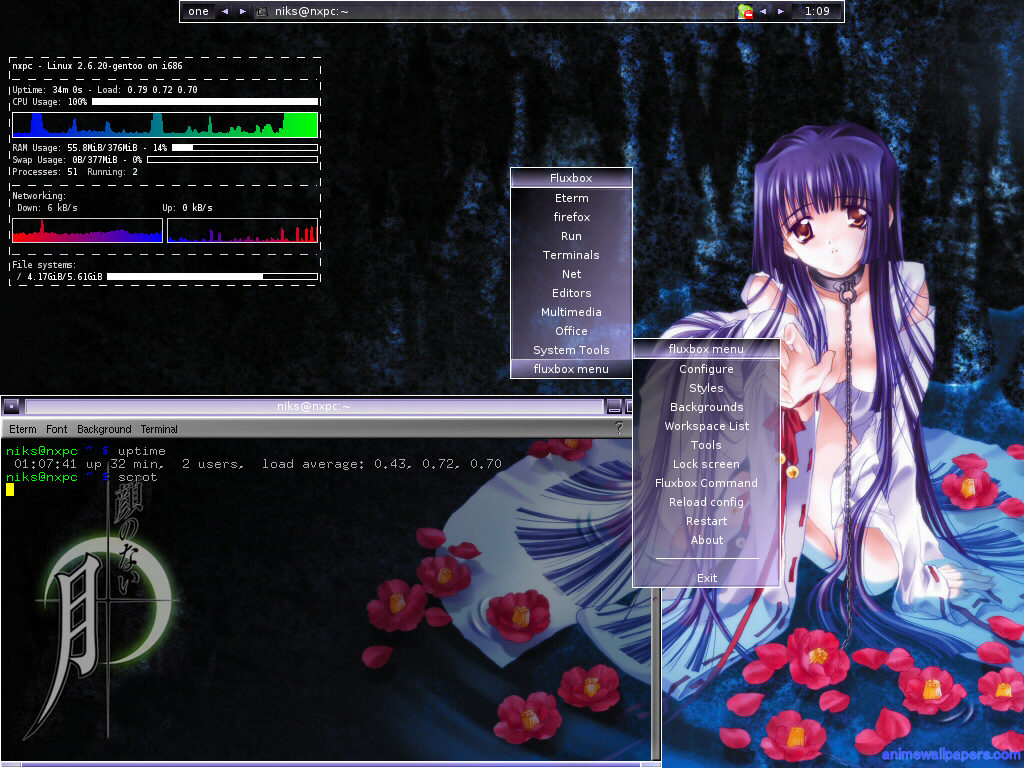Image resolution: width=1024 pixels, height=768 pixels.
Task: Expand the Office submenu
Action: tap(571, 330)
